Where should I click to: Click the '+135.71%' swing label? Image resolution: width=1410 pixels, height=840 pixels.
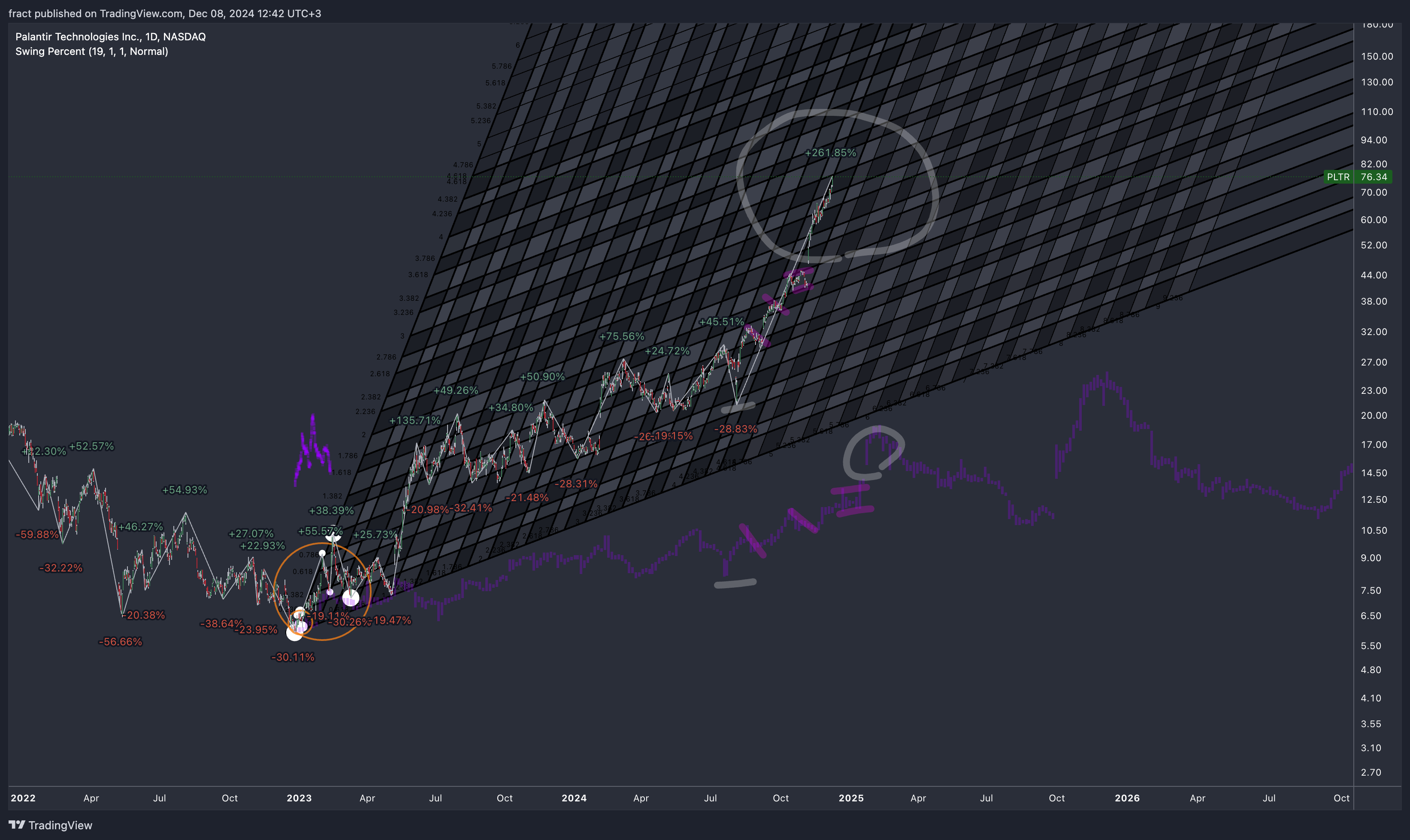click(415, 420)
